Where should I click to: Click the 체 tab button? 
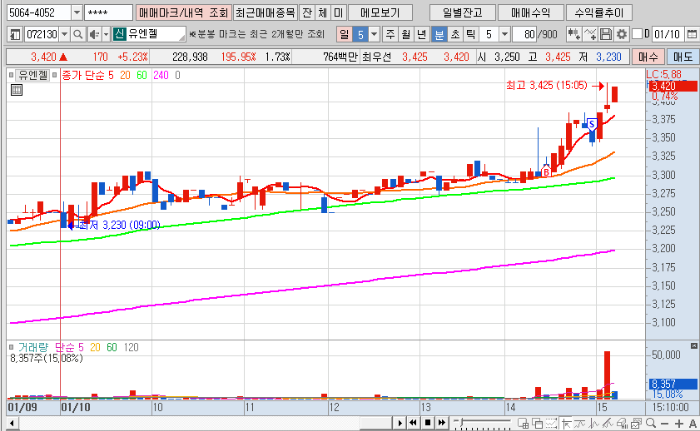[323, 13]
